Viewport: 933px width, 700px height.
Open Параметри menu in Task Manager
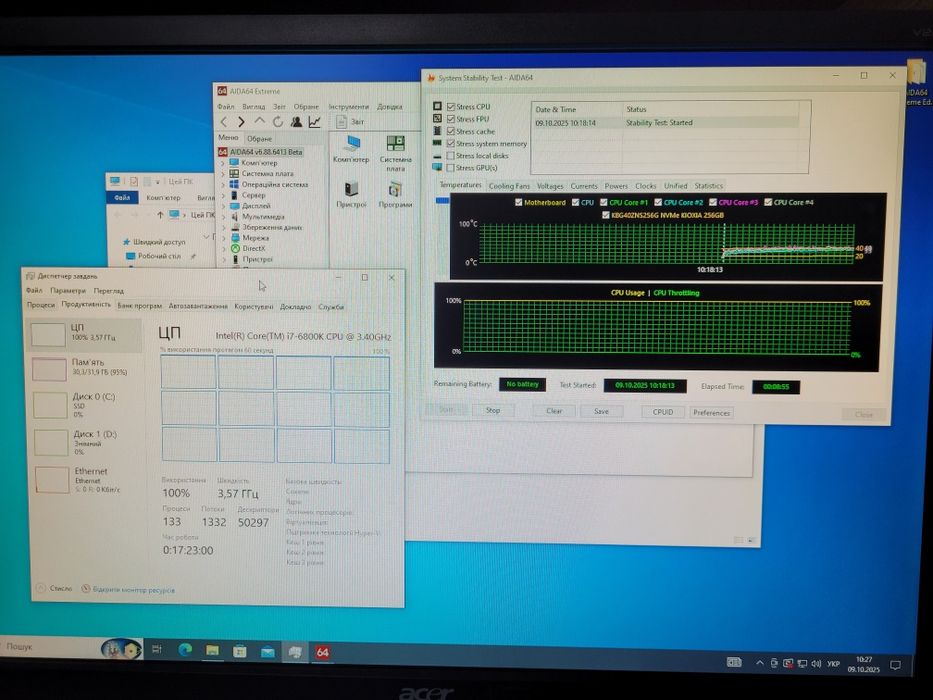pos(68,290)
